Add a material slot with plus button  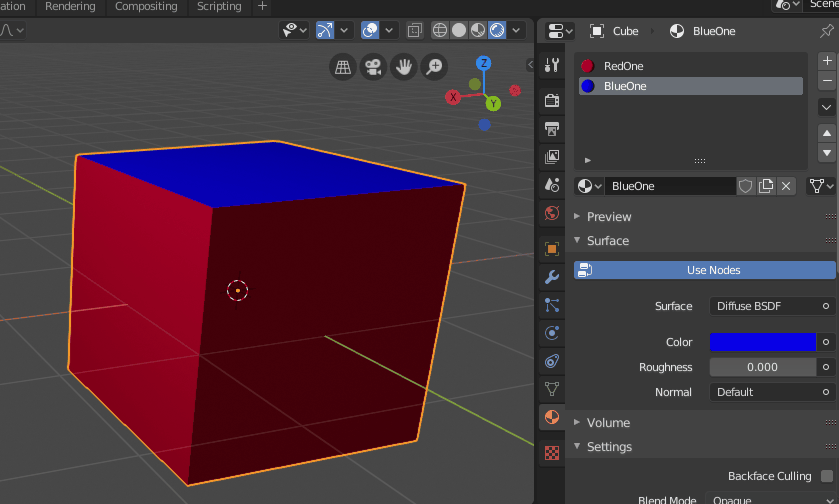tap(827, 61)
